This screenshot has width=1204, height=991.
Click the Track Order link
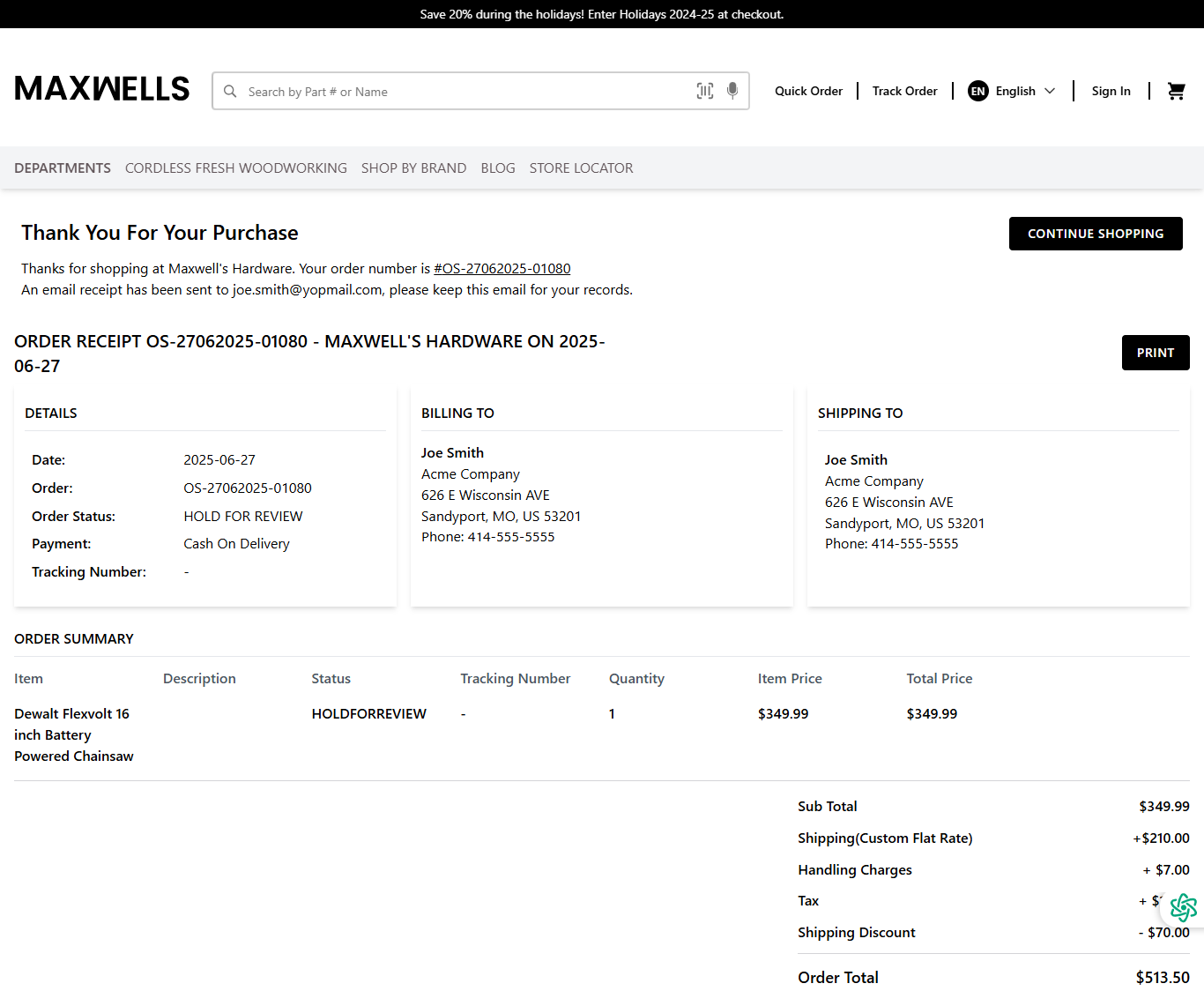tap(905, 91)
